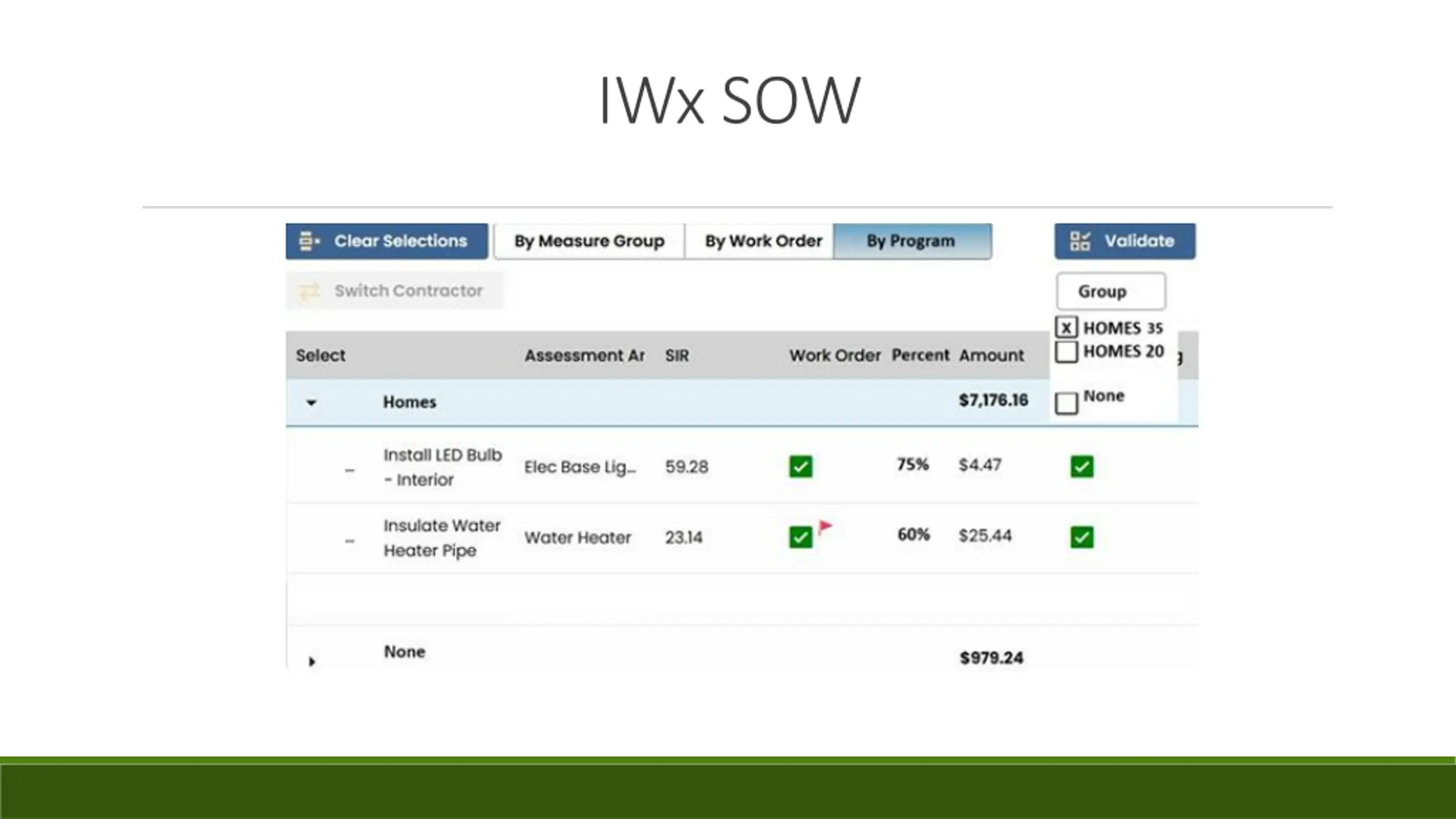Select the By Program tab
This screenshot has width=1456, height=819.
click(x=912, y=241)
